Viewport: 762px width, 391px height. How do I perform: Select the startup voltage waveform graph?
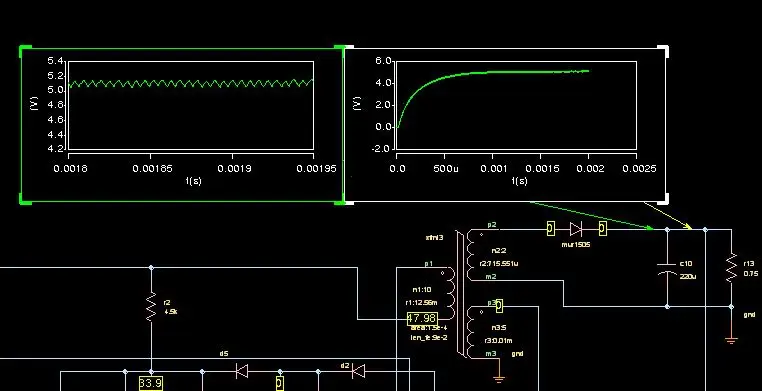pos(506,125)
